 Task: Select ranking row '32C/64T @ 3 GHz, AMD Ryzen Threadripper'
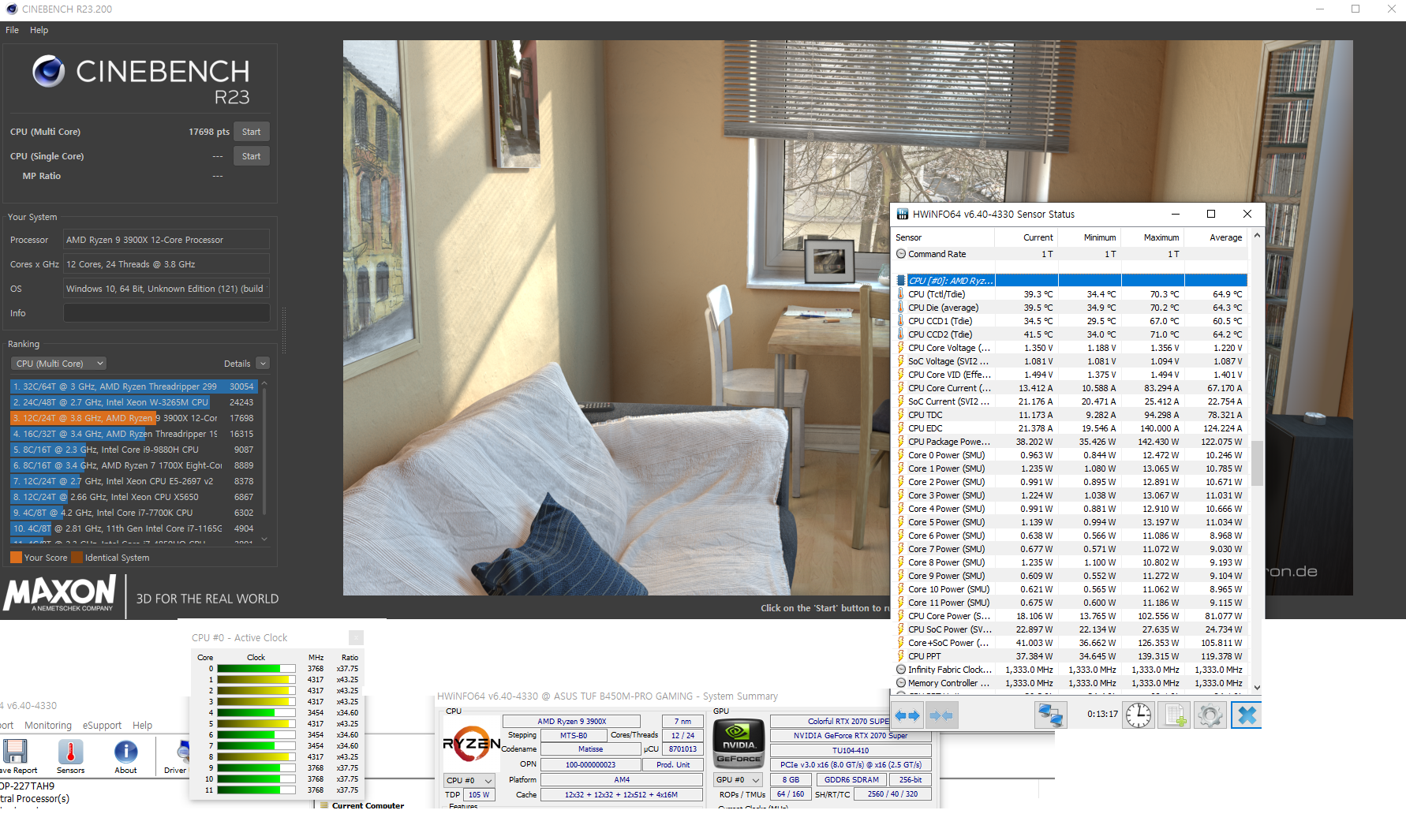(133, 386)
